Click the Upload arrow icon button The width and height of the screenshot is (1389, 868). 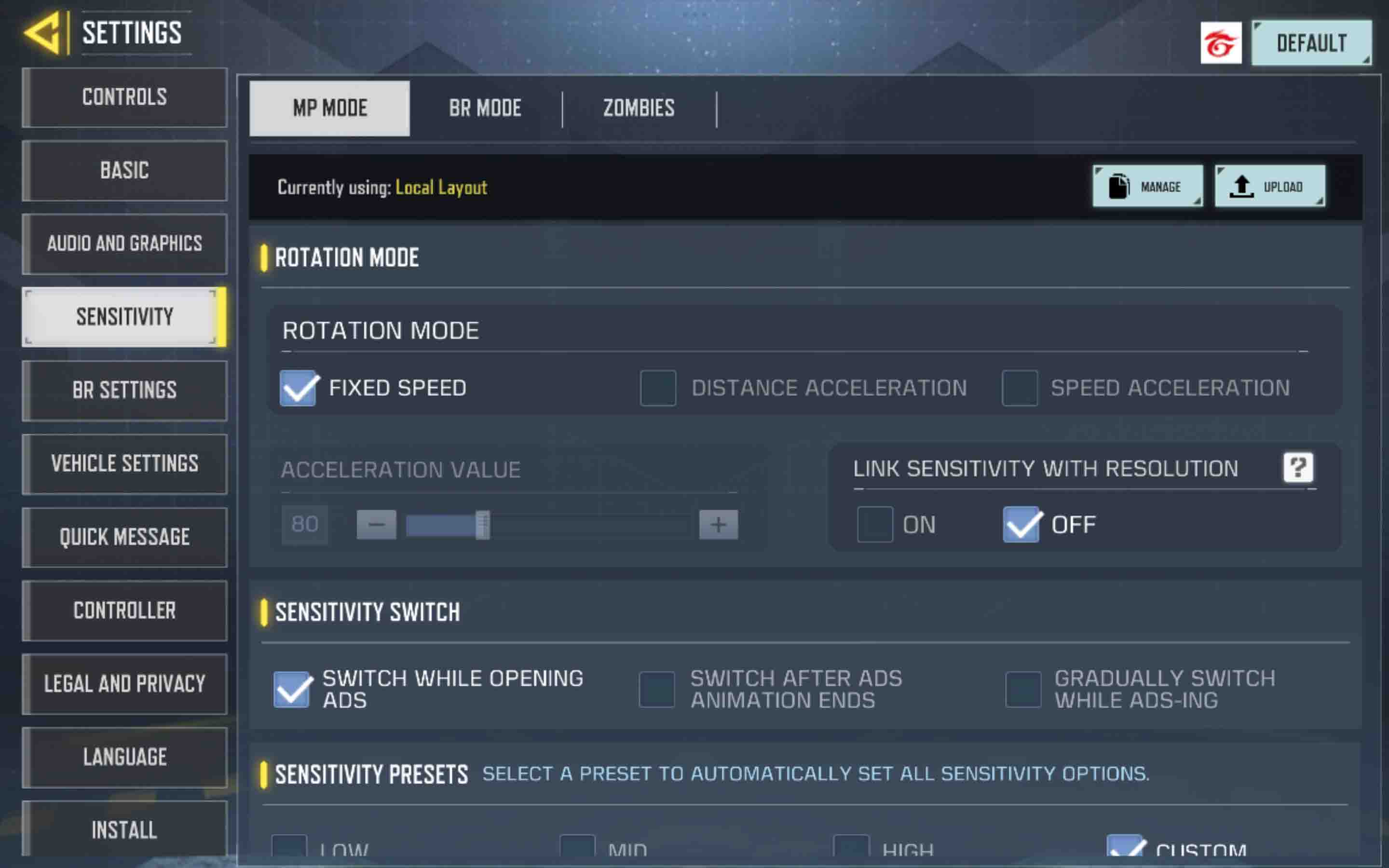pyautogui.click(x=1269, y=187)
